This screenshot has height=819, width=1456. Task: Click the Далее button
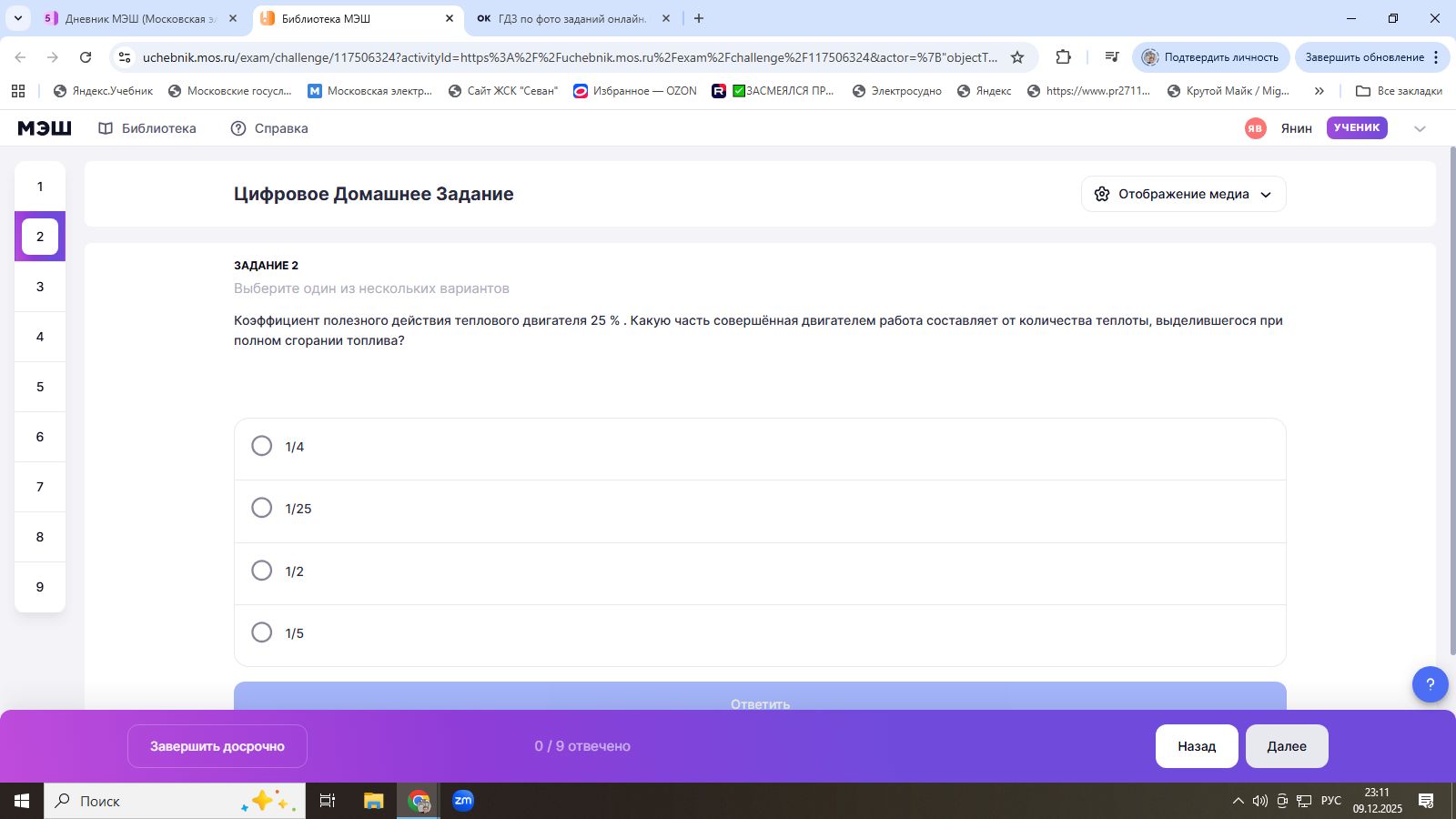click(1286, 746)
